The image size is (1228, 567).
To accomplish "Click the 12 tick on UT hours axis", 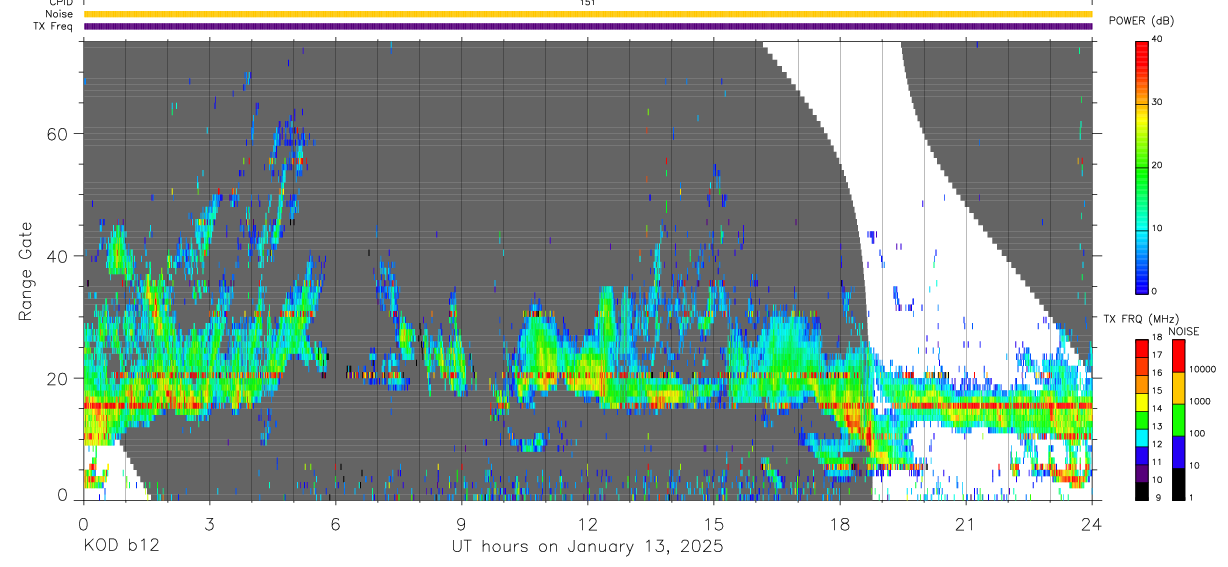I will pos(587,524).
